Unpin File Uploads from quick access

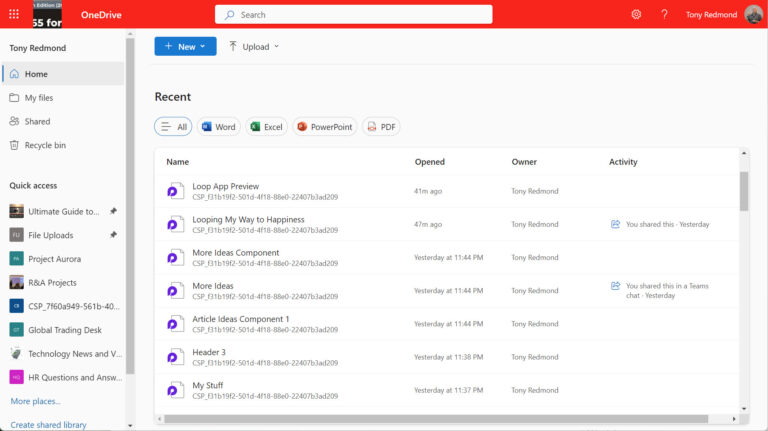point(113,235)
